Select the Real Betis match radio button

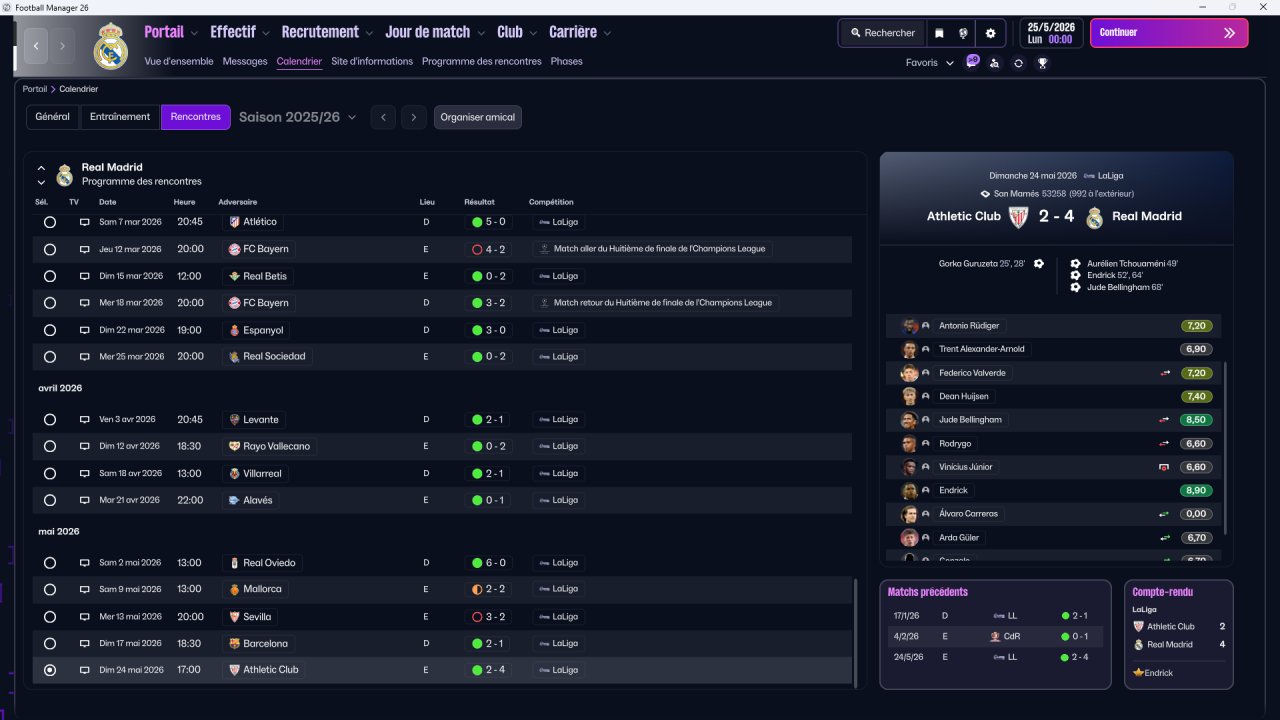(x=50, y=276)
